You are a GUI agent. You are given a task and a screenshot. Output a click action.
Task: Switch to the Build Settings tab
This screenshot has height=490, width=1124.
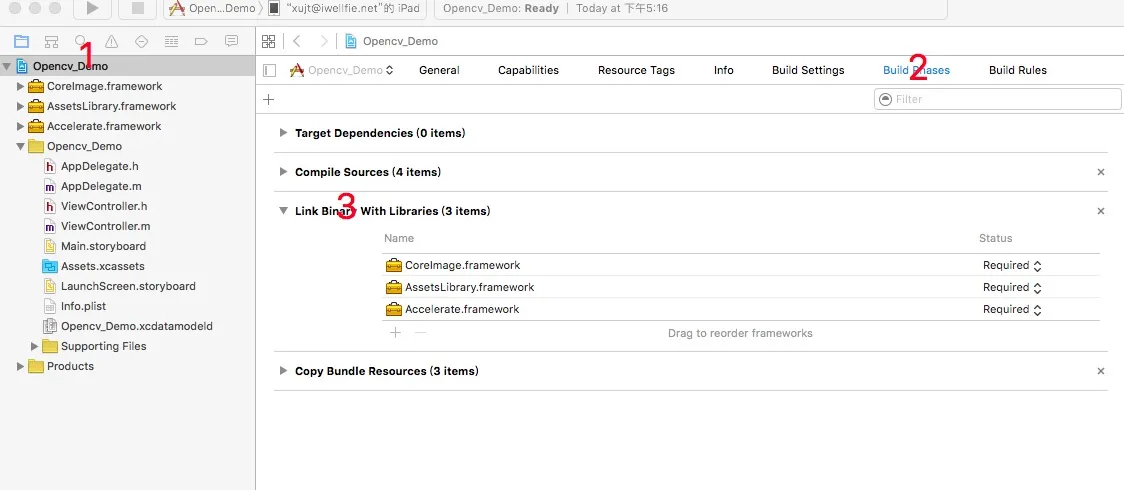click(808, 70)
